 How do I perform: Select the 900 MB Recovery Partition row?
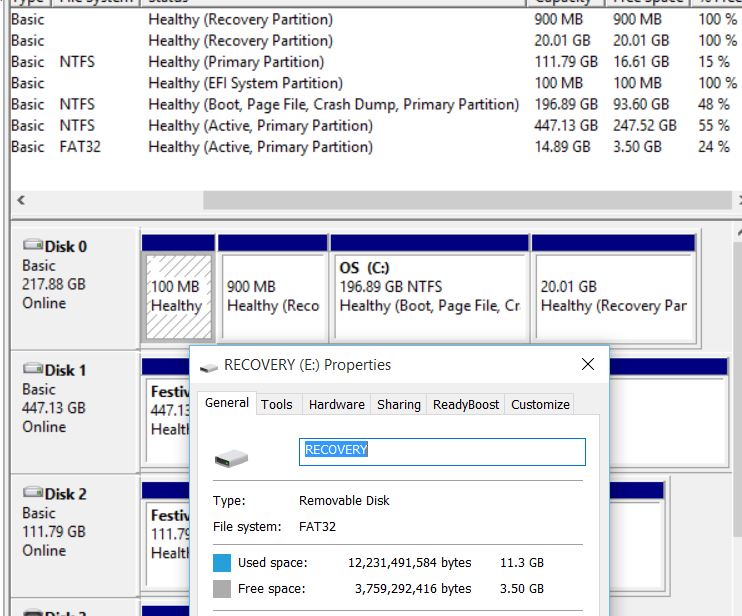pos(374,19)
